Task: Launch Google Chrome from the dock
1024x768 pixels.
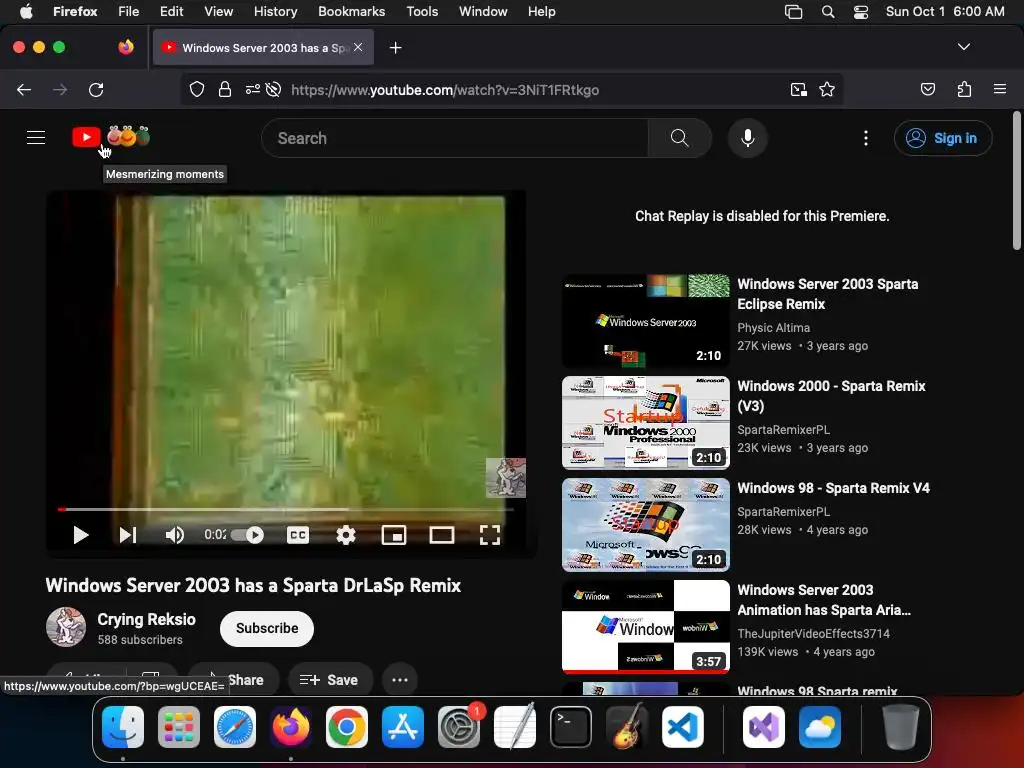Action: tap(347, 727)
